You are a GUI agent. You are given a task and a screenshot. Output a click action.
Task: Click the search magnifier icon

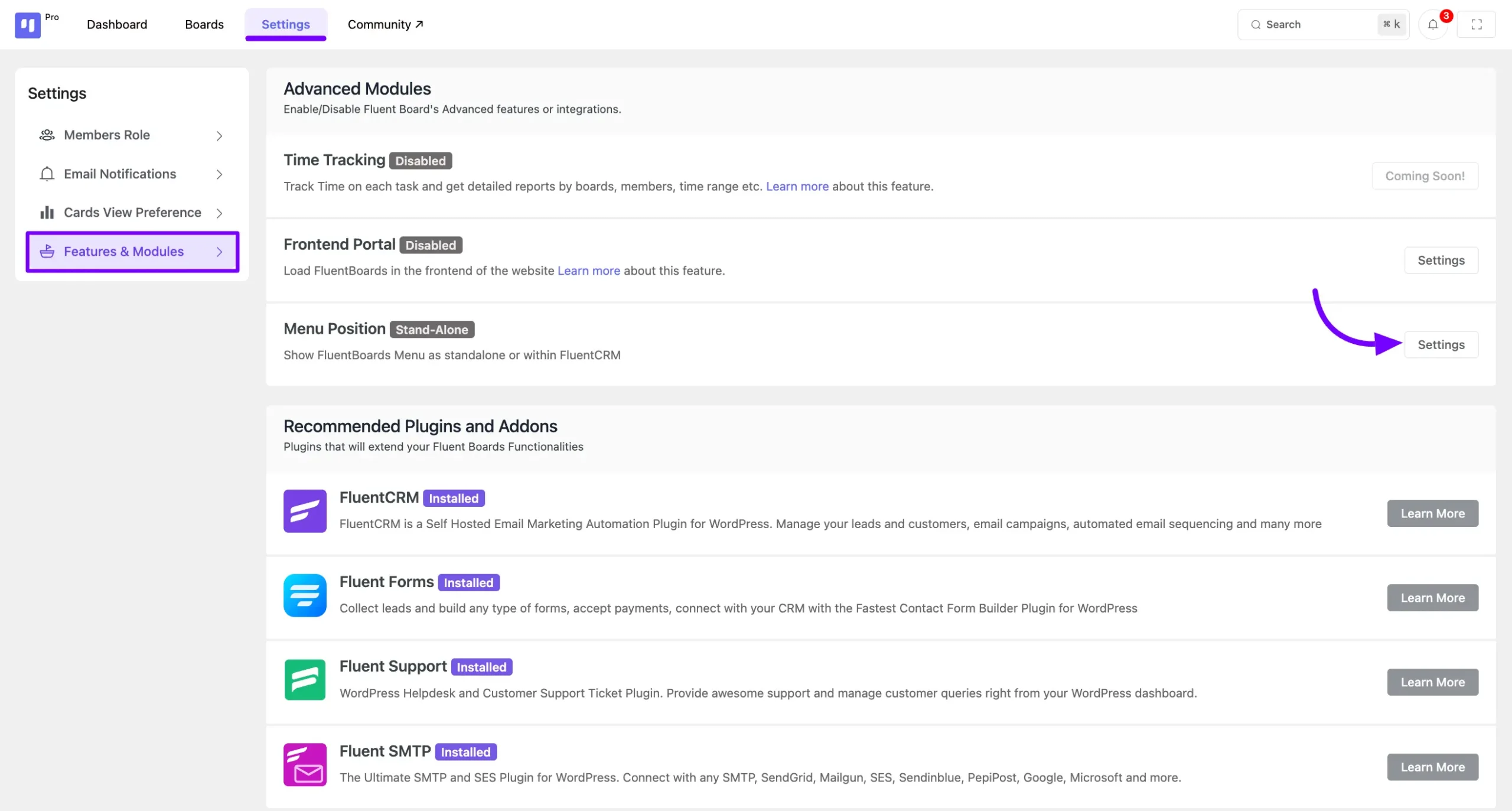pos(1256,25)
